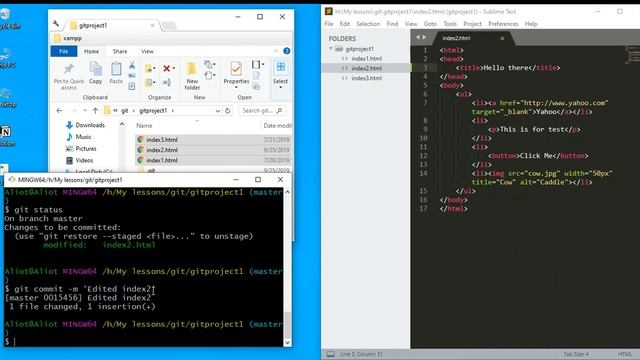Click the Rename icon in Organize group
Image resolution: width=640 pixels, height=360 pixels.
coord(167,82)
